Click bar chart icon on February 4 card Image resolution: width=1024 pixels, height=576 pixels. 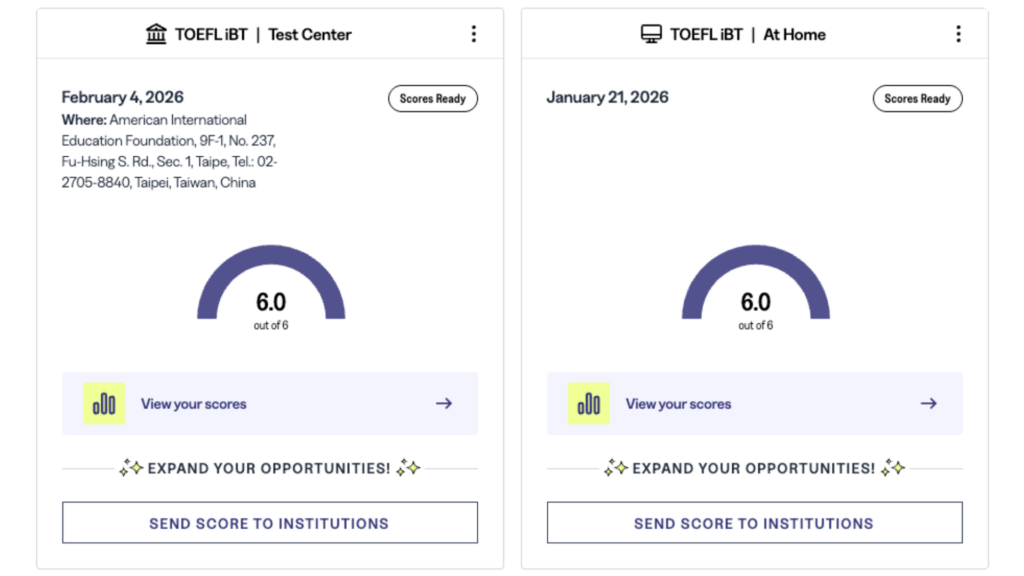click(x=104, y=404)
